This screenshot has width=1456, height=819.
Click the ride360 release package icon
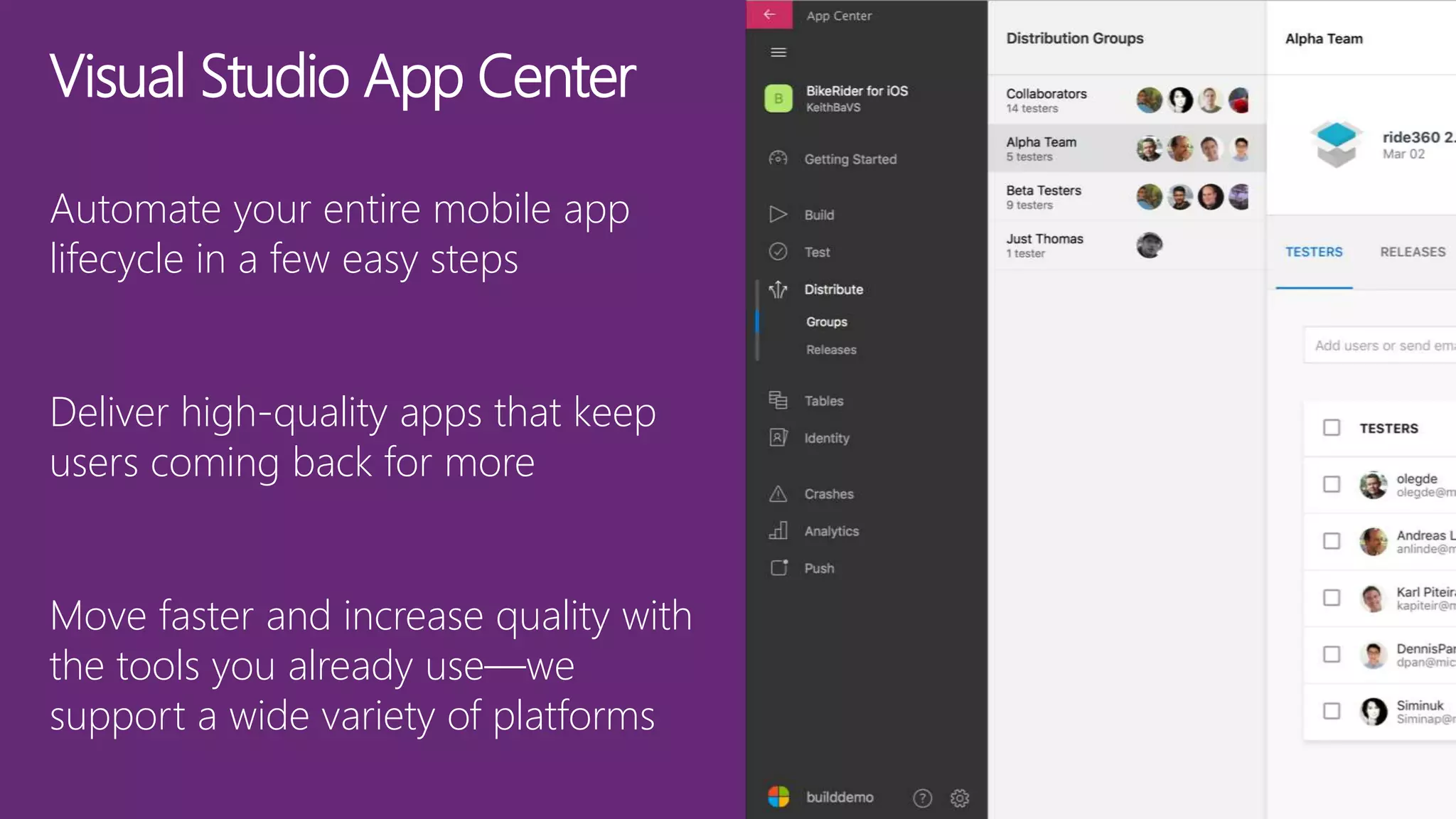coord(1337,144)
